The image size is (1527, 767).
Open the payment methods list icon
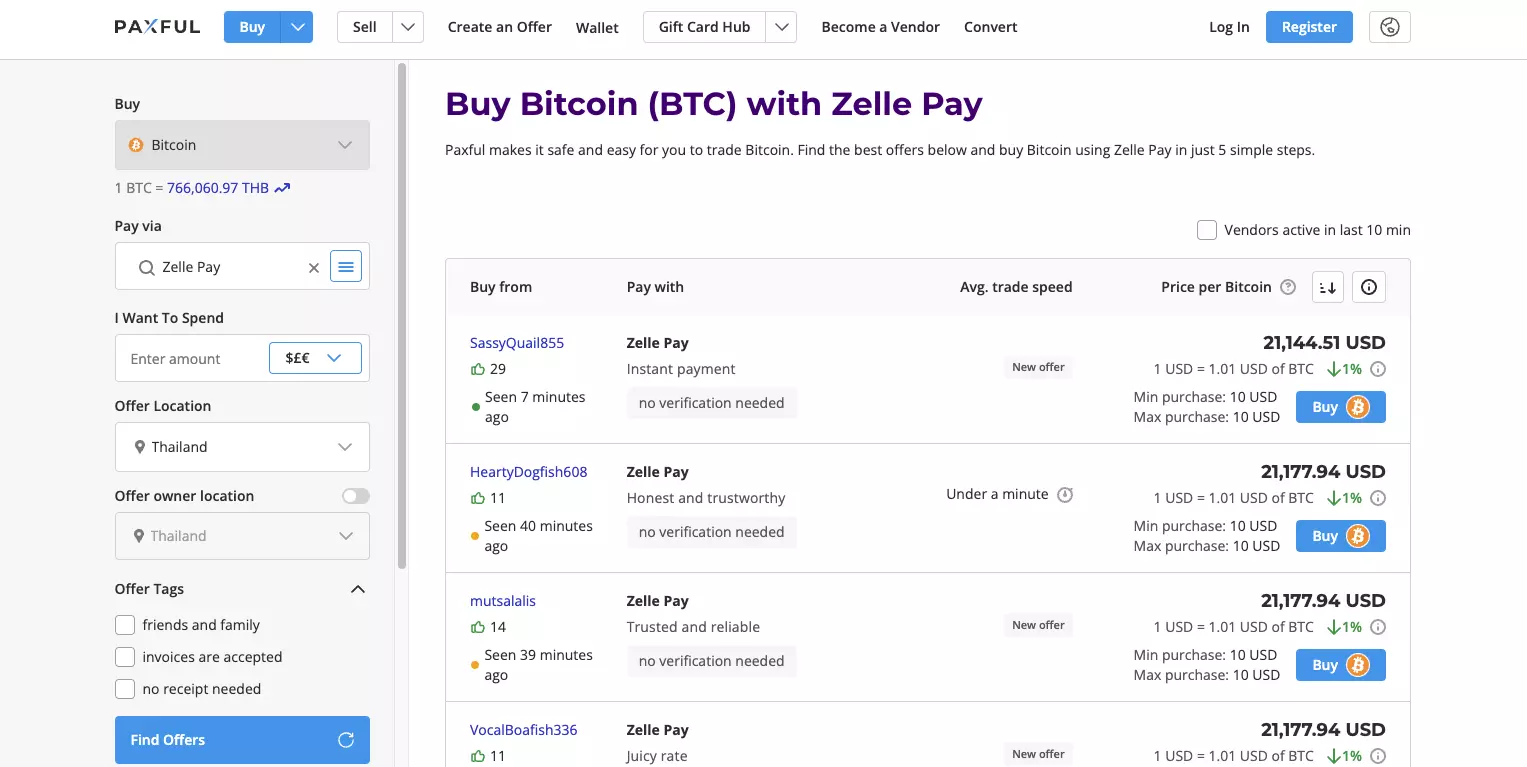[346, 267]
